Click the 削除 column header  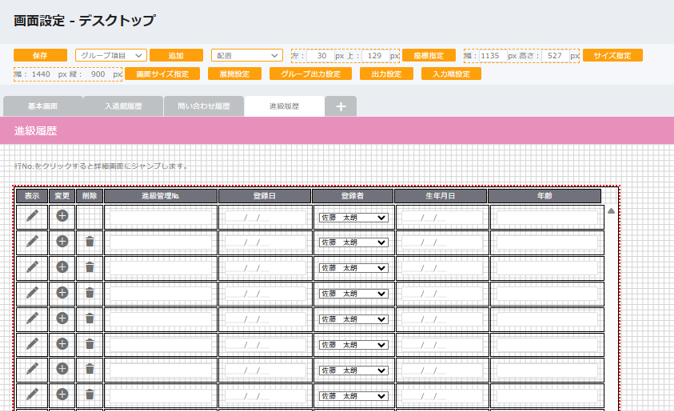point(89,196)
